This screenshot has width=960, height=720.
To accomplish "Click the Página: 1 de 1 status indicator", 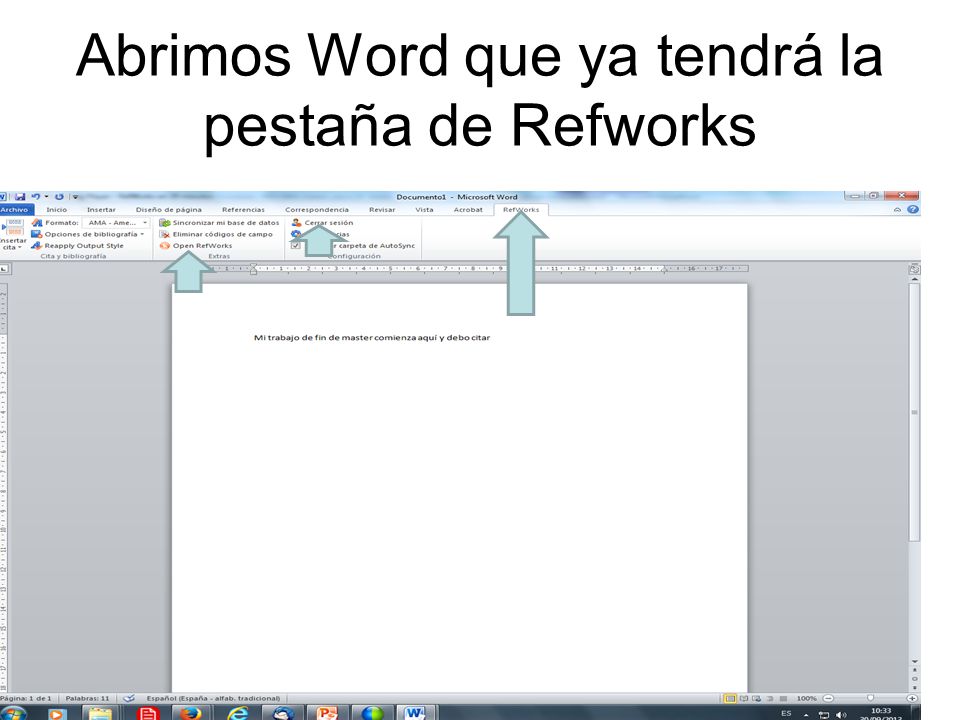I will click(x=26, y=698).
